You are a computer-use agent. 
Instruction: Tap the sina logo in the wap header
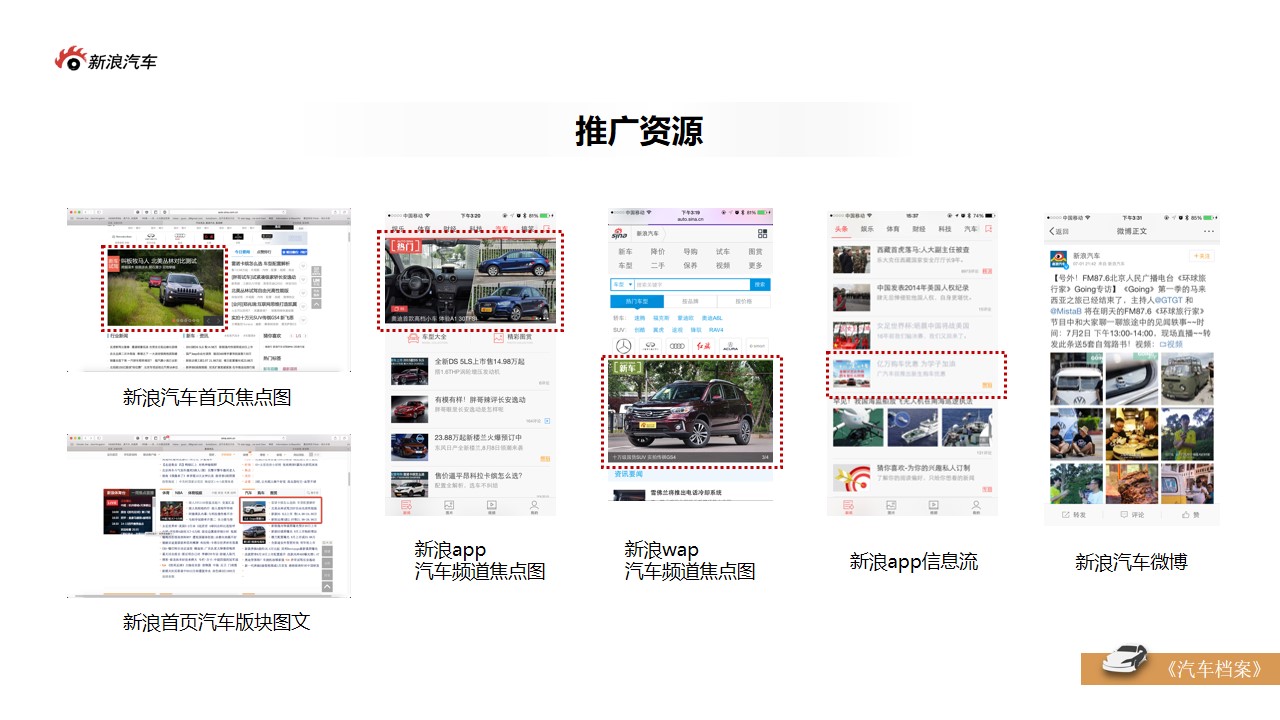point(619,234)
